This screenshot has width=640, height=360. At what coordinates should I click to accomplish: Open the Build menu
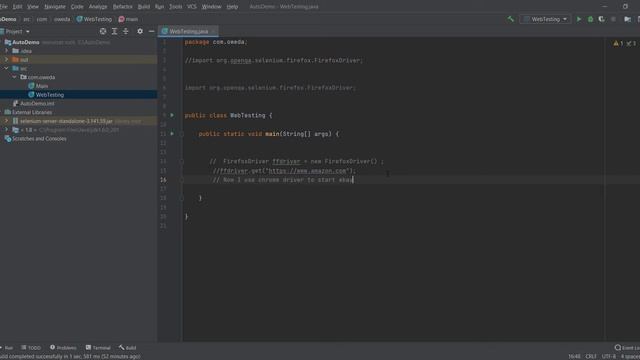coord(144,7)
